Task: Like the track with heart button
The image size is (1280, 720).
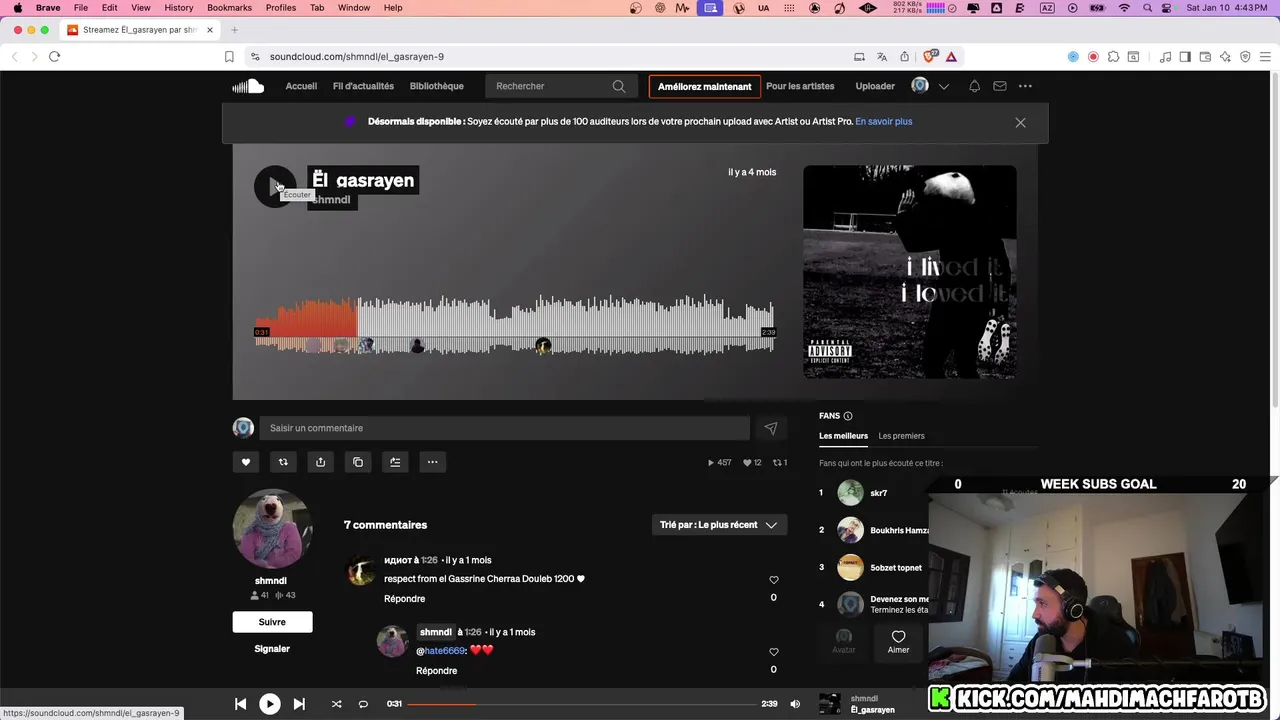Action: click(246, 462)
